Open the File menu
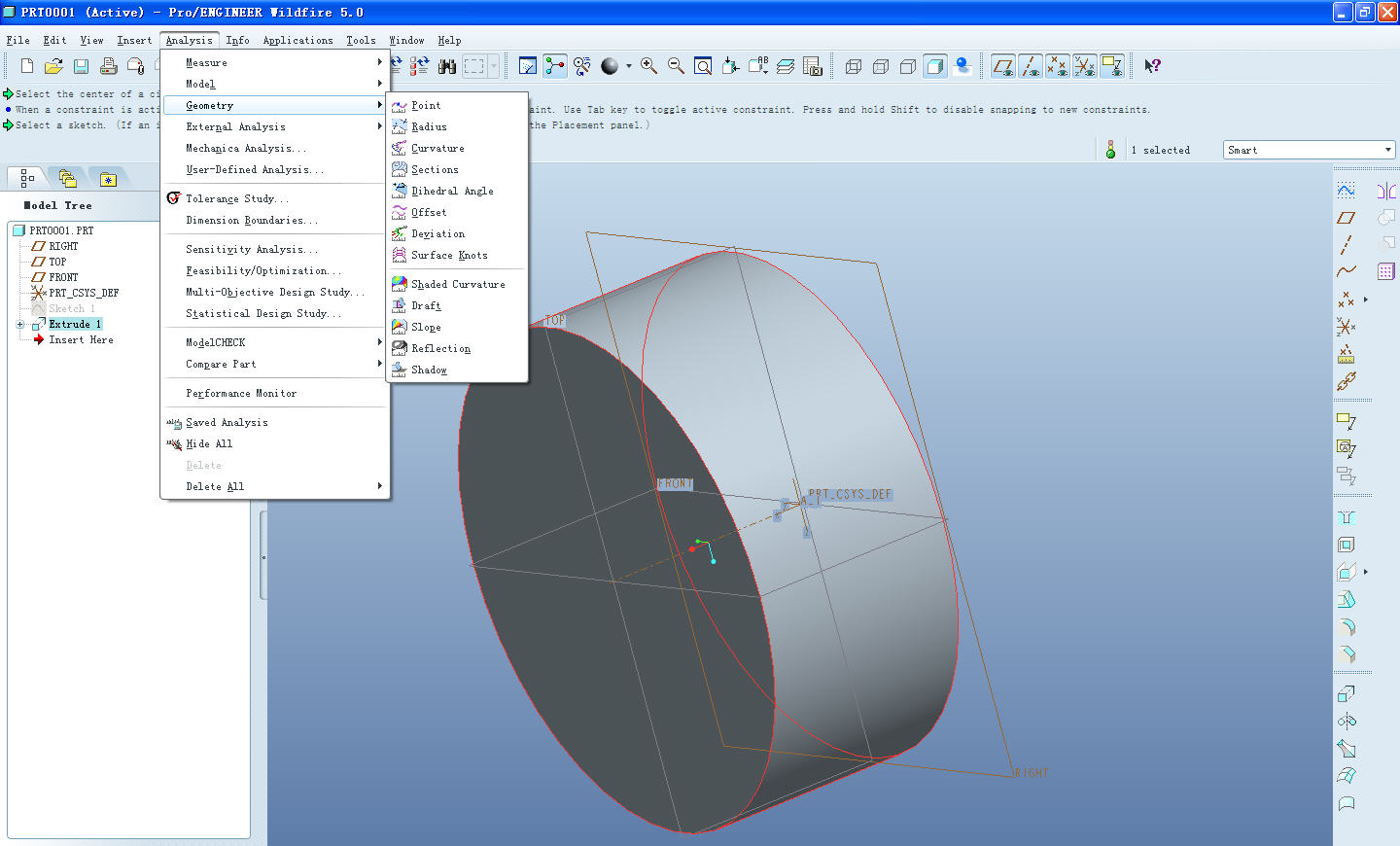The image size is (1400, 846). [18, 40]
